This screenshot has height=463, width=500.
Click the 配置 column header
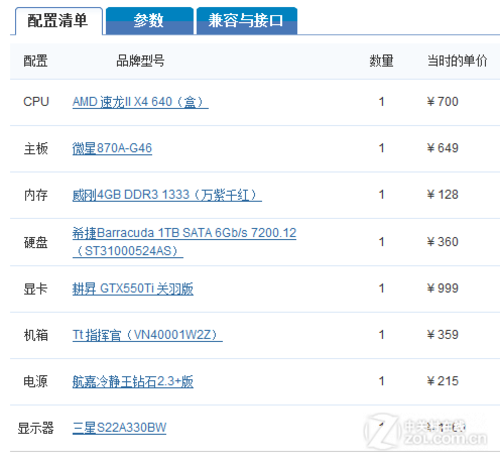pyautogui.click(x=35, y=61)
